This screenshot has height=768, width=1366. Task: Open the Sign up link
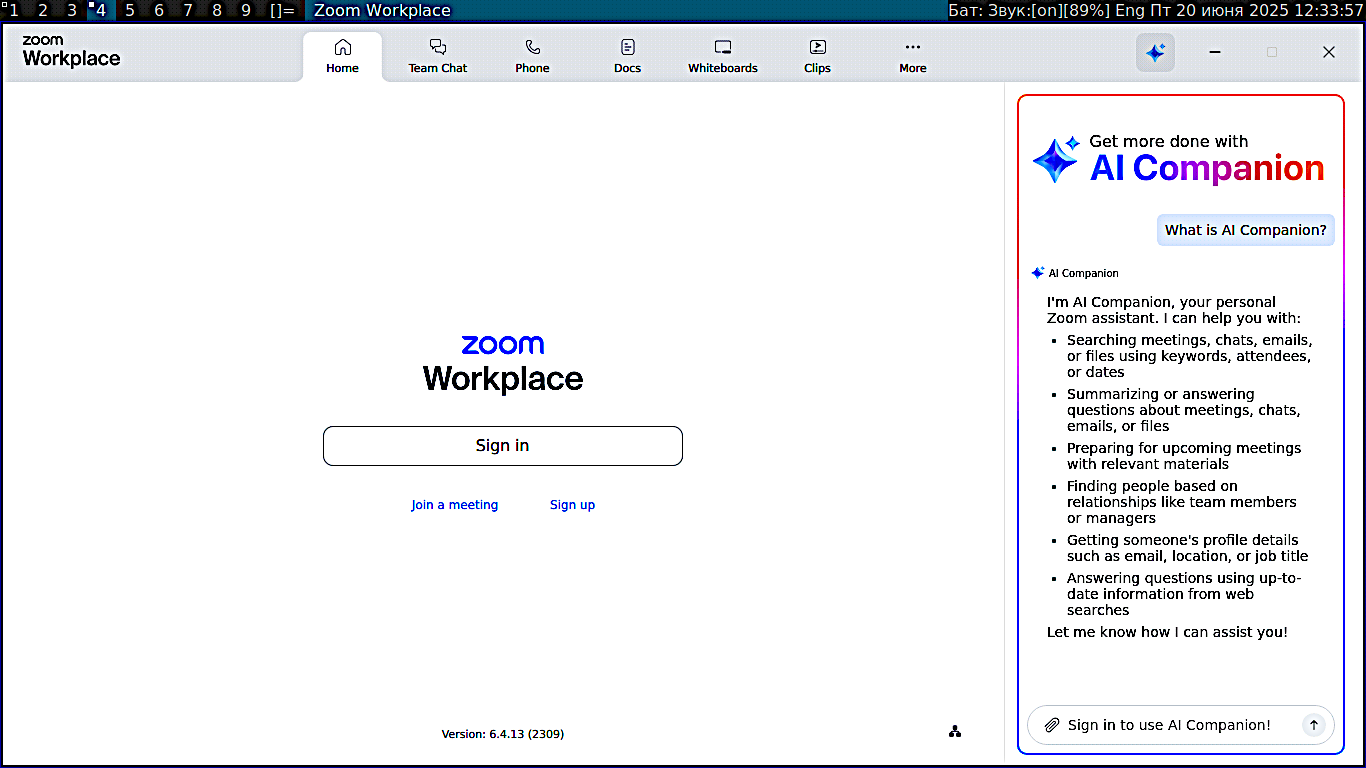(572, 505)
